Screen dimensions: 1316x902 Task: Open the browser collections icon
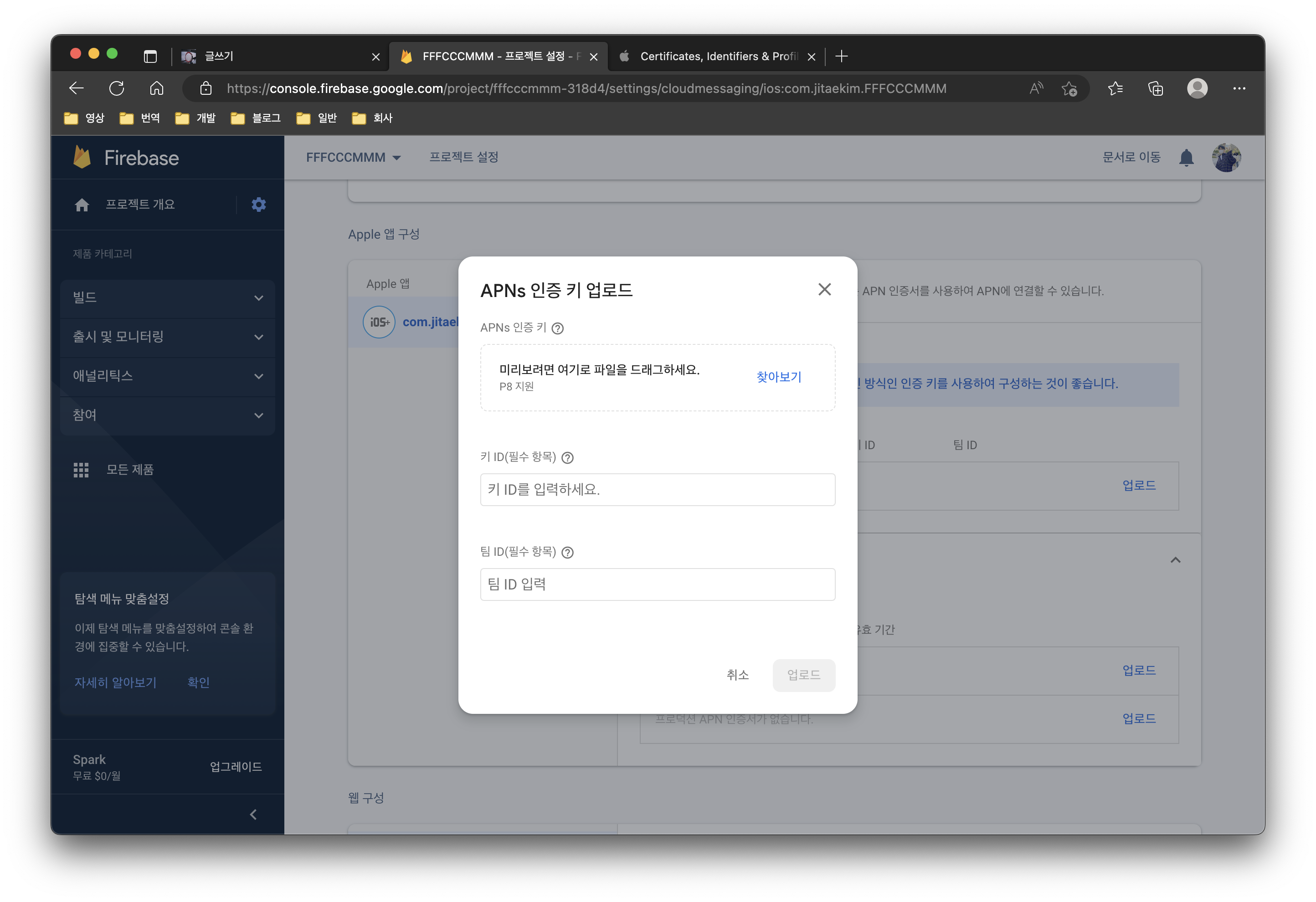[1156, 88]
